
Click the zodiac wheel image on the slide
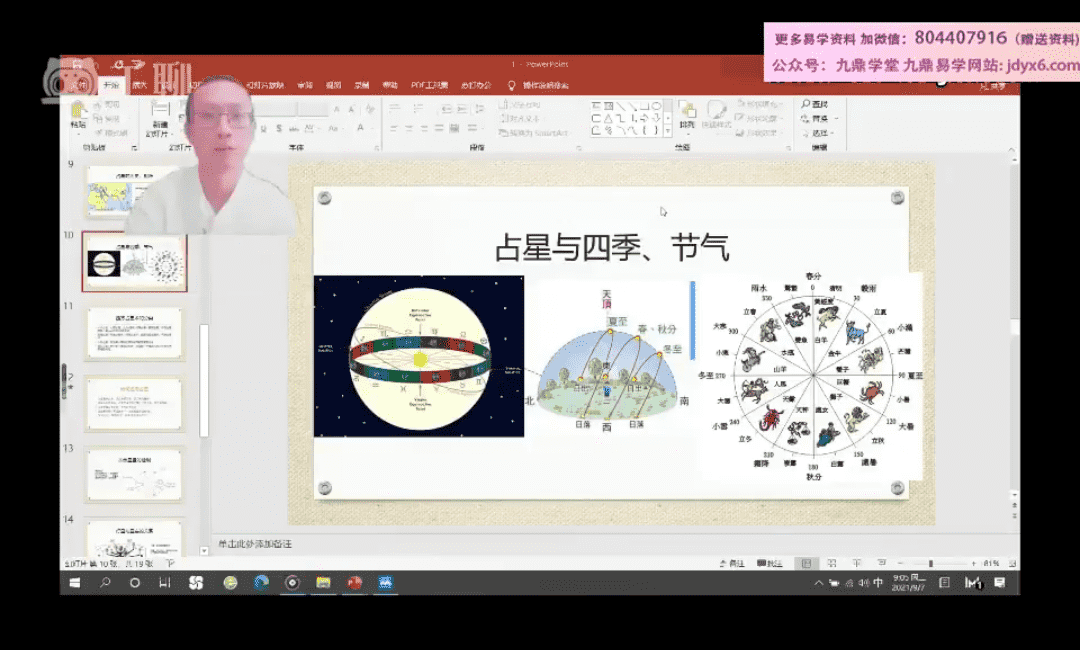pos(811,376)
